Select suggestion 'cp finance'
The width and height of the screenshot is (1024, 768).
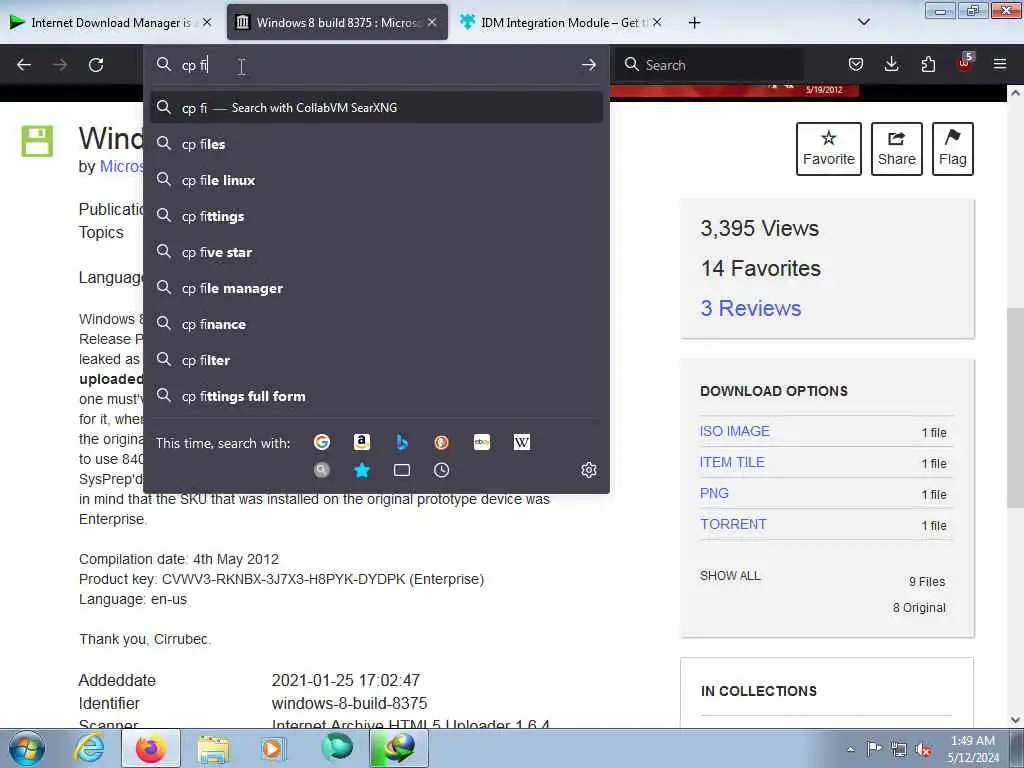click(x=376, y=324)
